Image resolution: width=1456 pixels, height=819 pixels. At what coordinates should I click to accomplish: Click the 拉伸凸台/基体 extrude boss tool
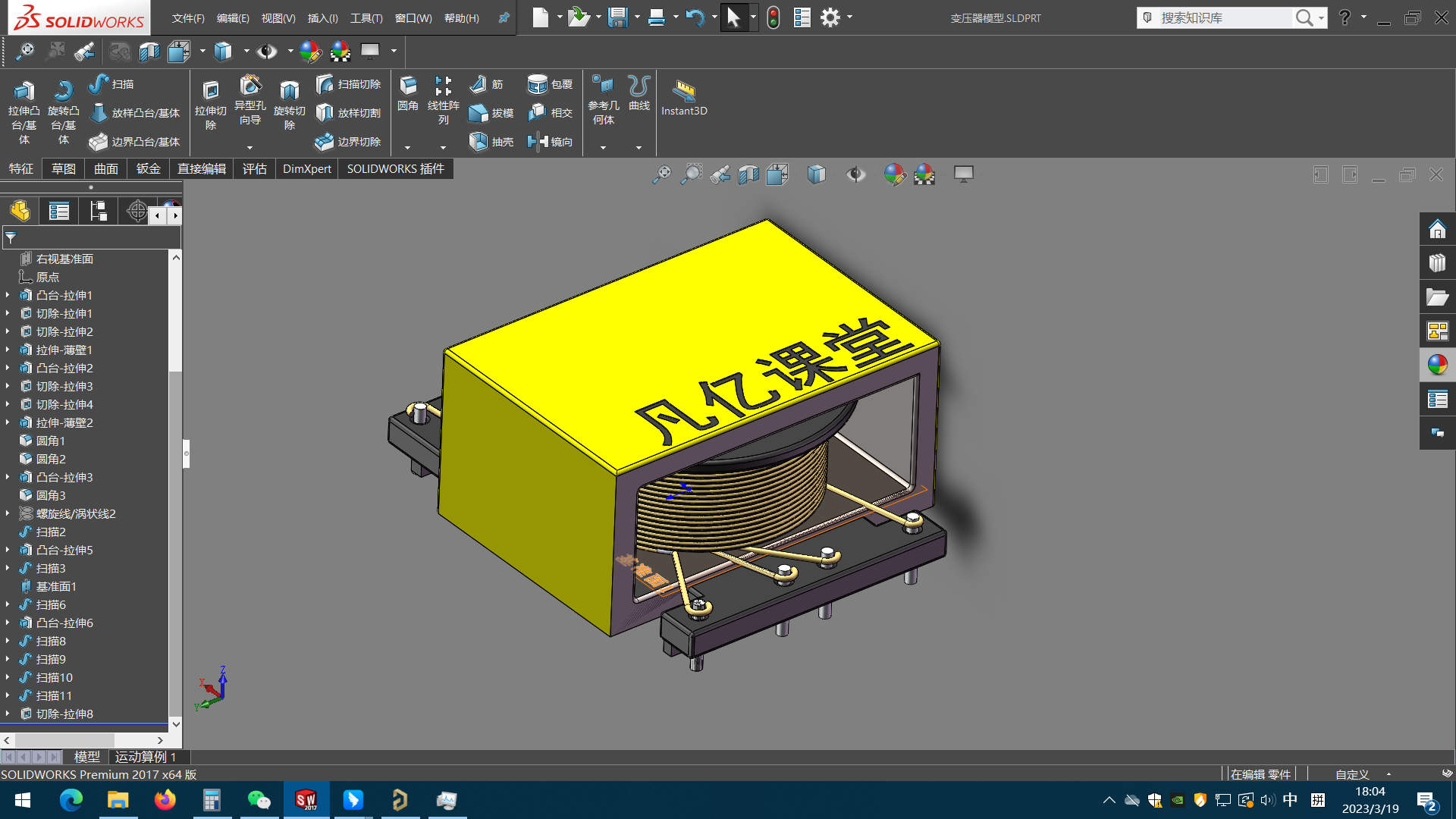[24, 111]
